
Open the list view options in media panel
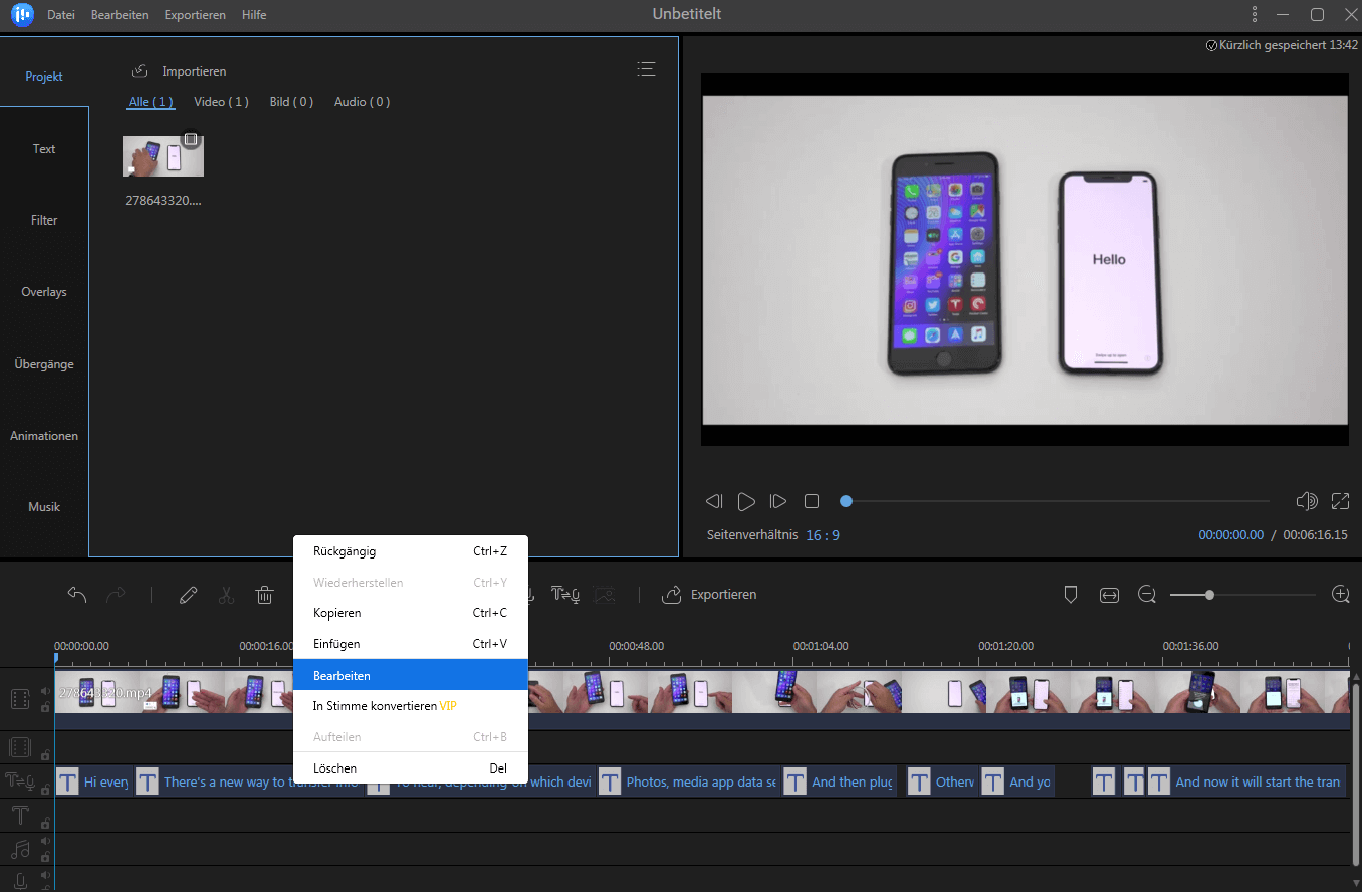[646, 69]
